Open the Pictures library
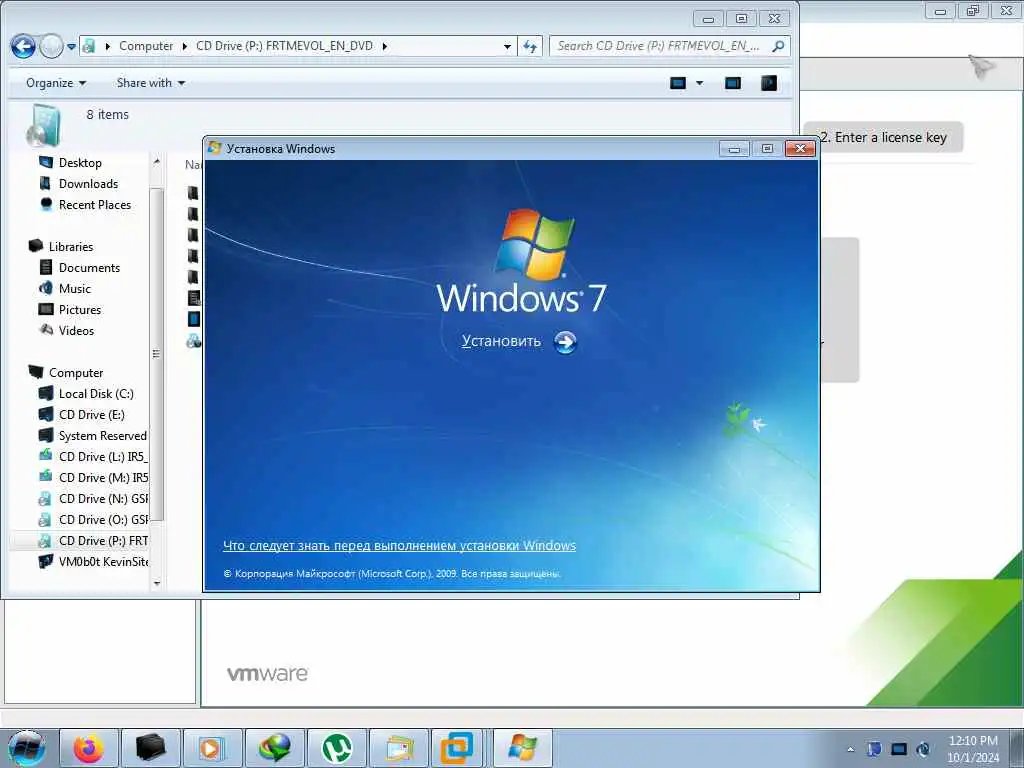 80,310
